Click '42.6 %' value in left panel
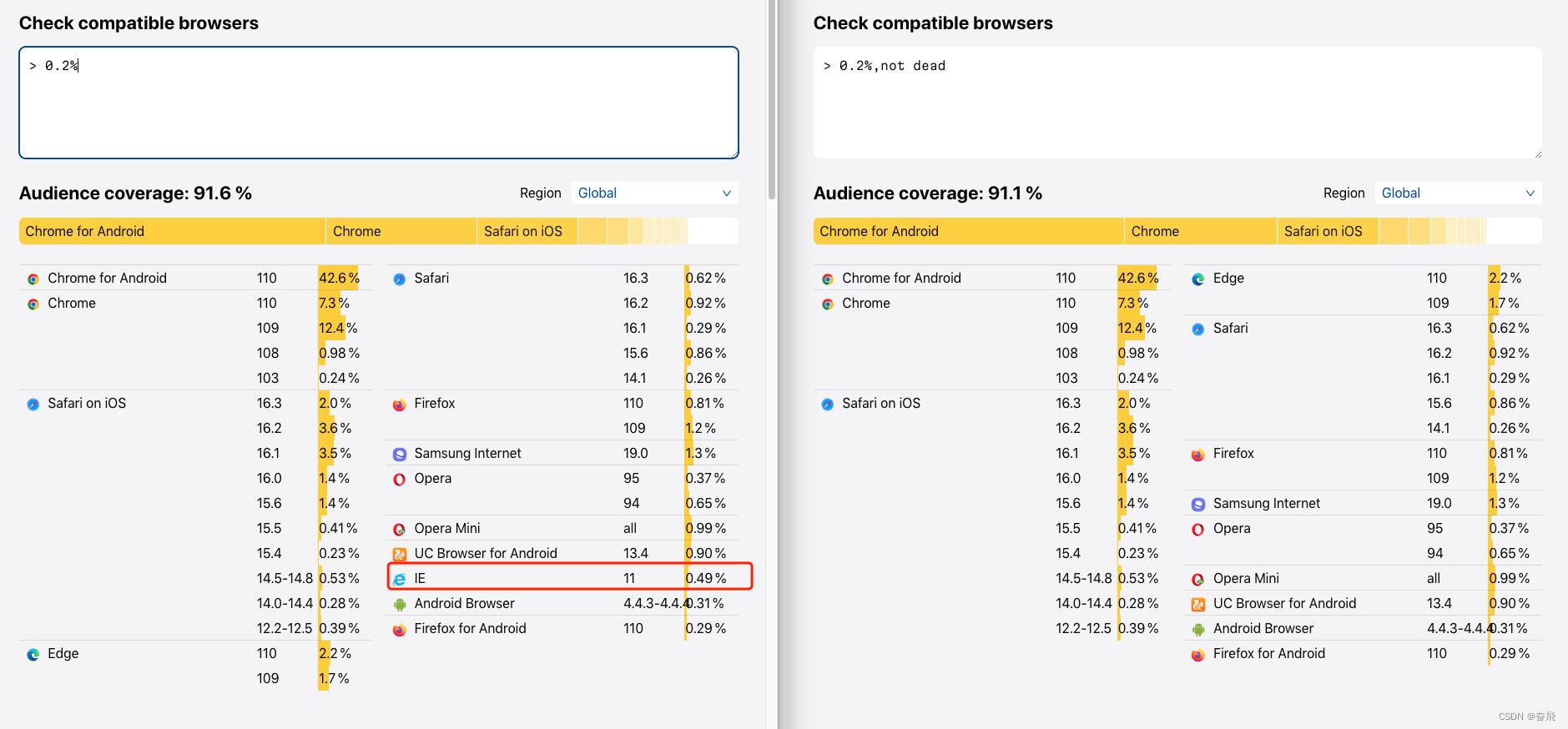 coord(339,278)
